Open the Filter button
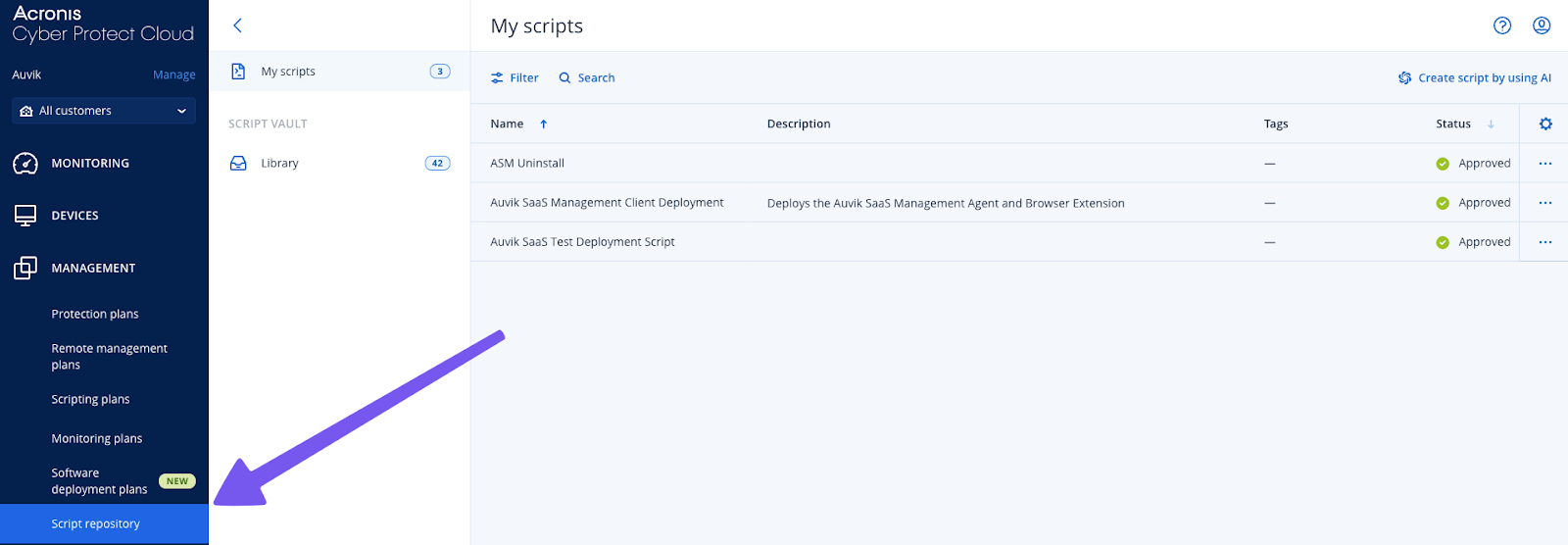This screenshot has width=1568, height=545. pyautogui.click(x=514, y=78)
